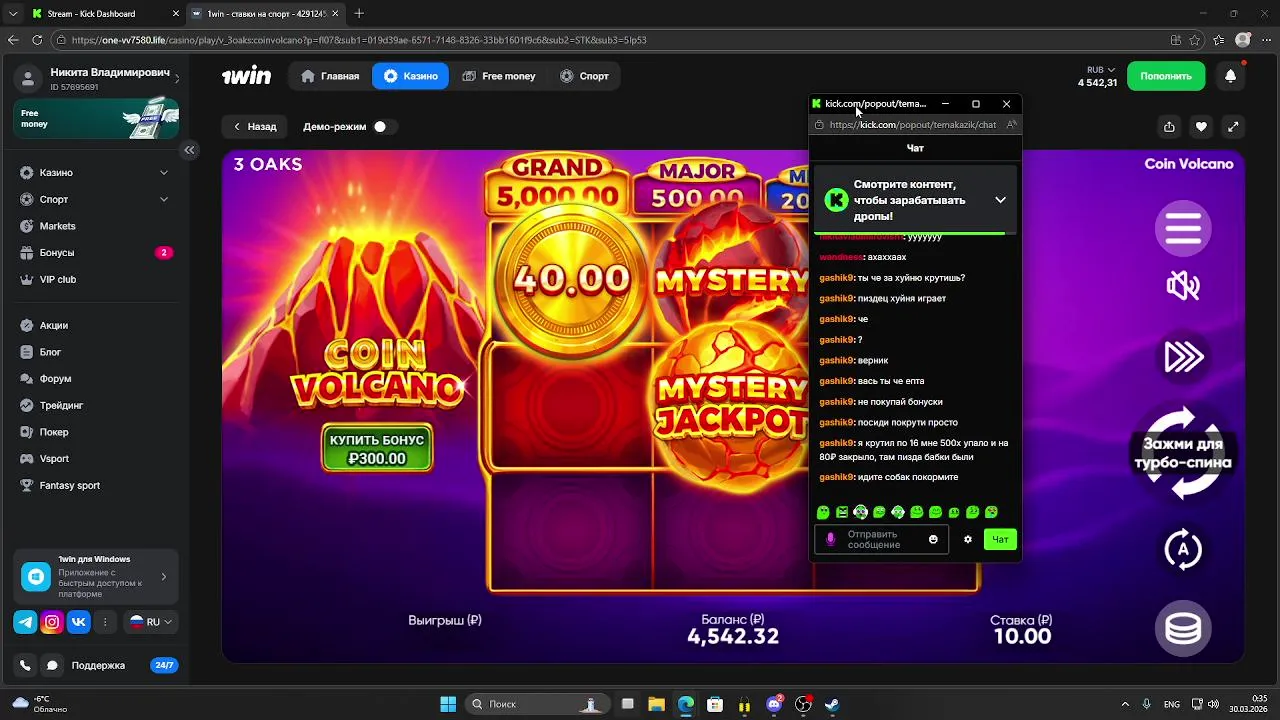Open the bet coins stack icon
Screen dimensions: 1280x720
[x=1183, y=629]
